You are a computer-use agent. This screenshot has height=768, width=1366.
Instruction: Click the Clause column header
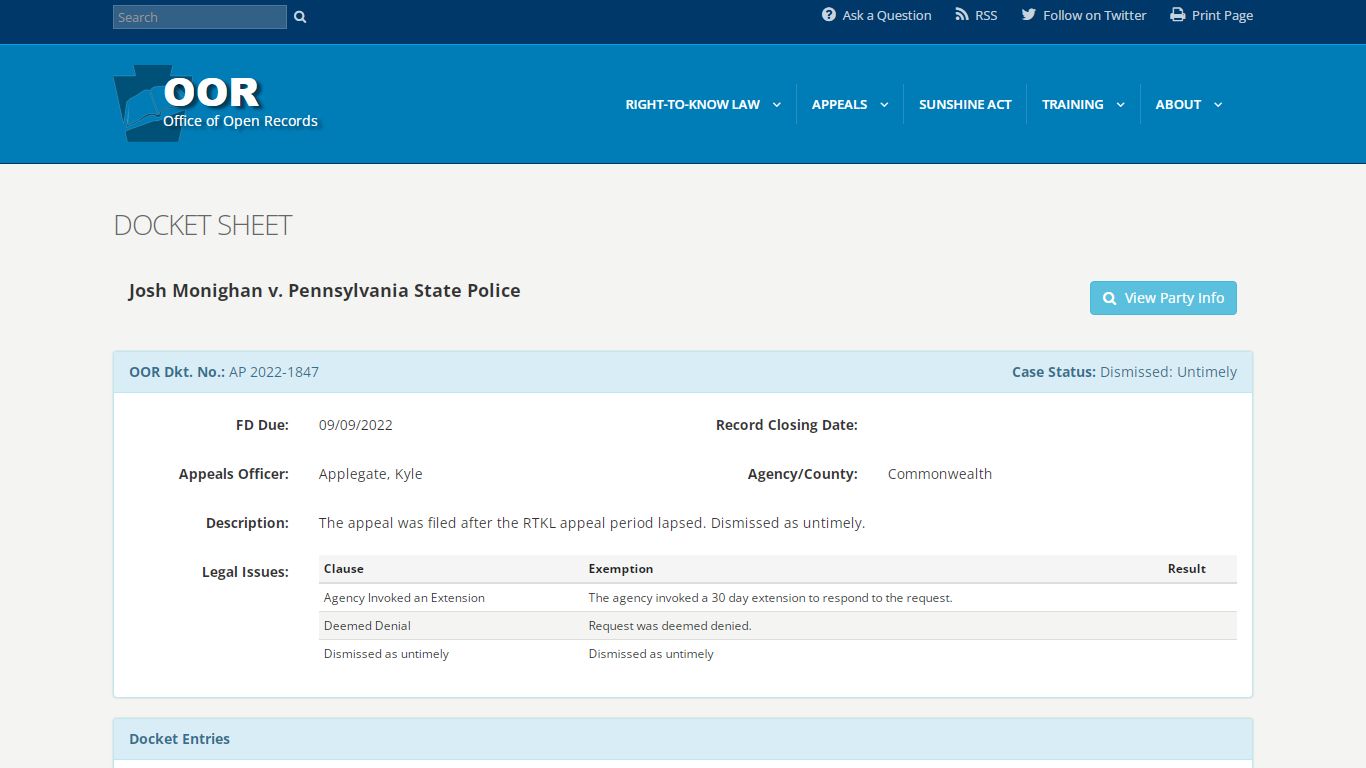coord(344,569)
